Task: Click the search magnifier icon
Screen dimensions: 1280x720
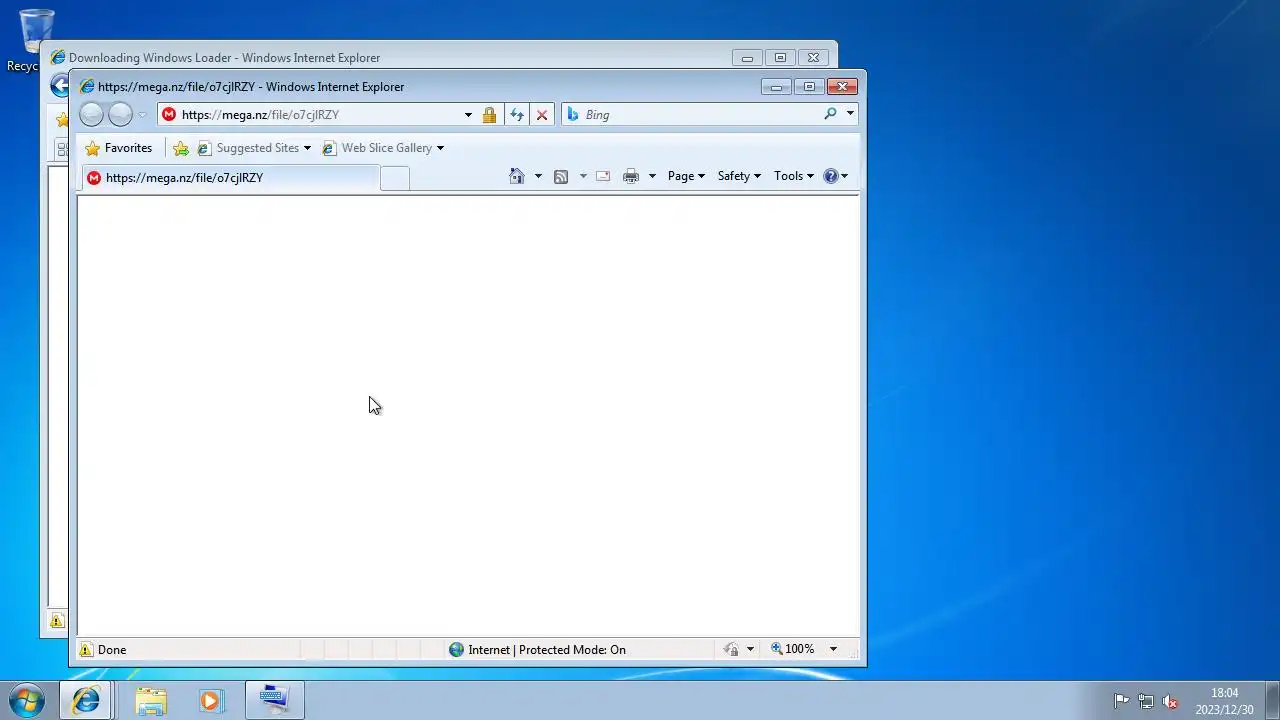Action: click(x=830, y=114)
